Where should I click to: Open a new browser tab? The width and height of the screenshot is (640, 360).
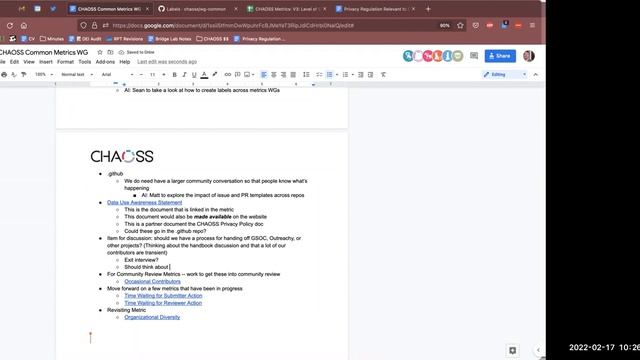(428, 9)
